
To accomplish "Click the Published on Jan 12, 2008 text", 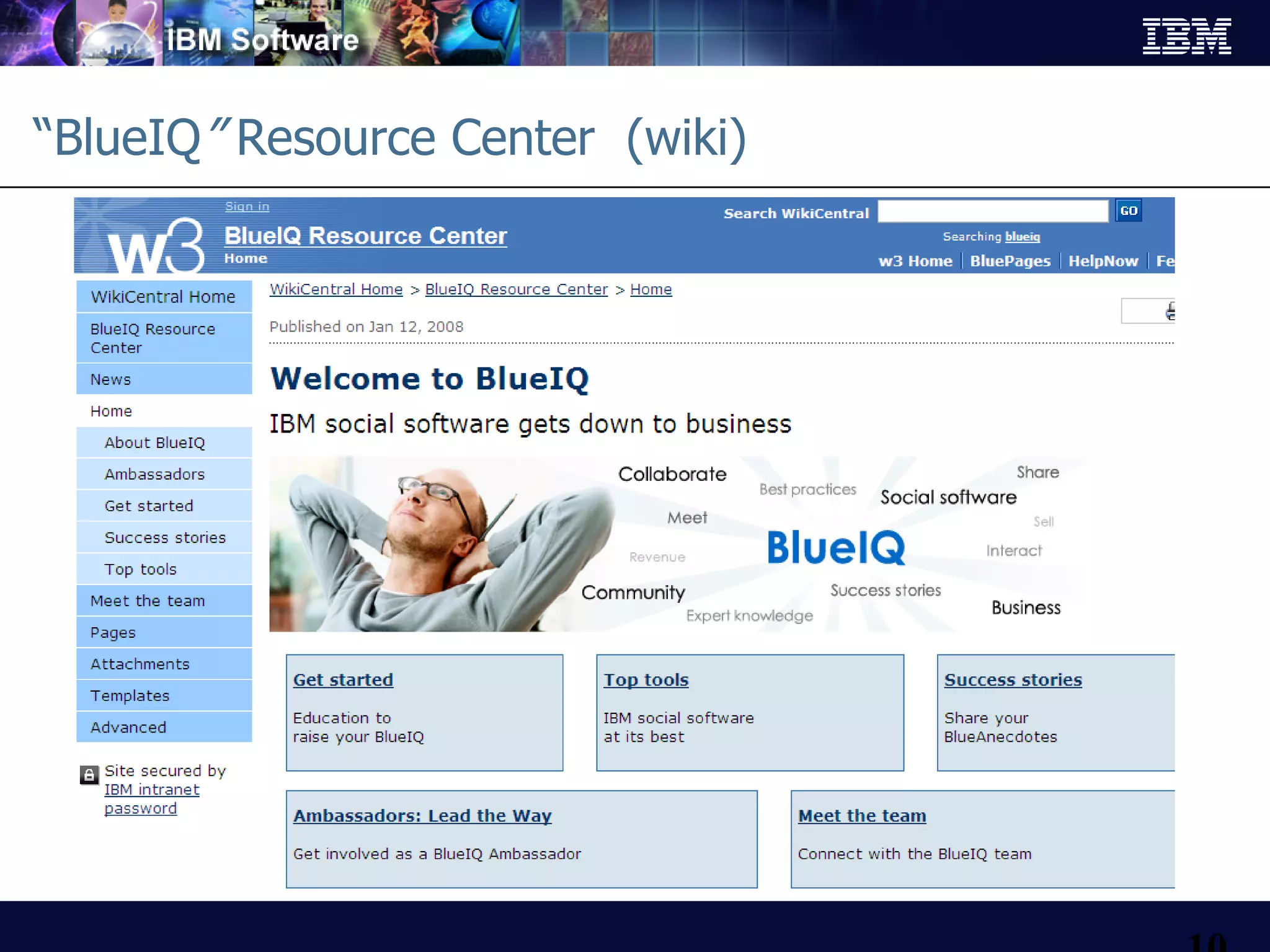I will coord(366,327).
